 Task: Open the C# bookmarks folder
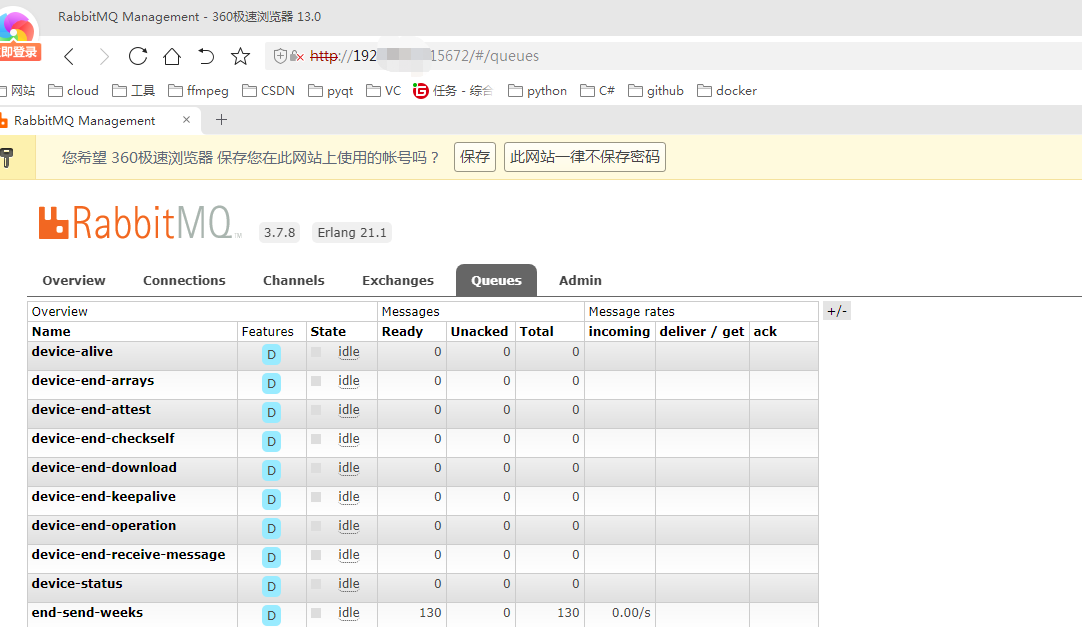pos(598,90)
